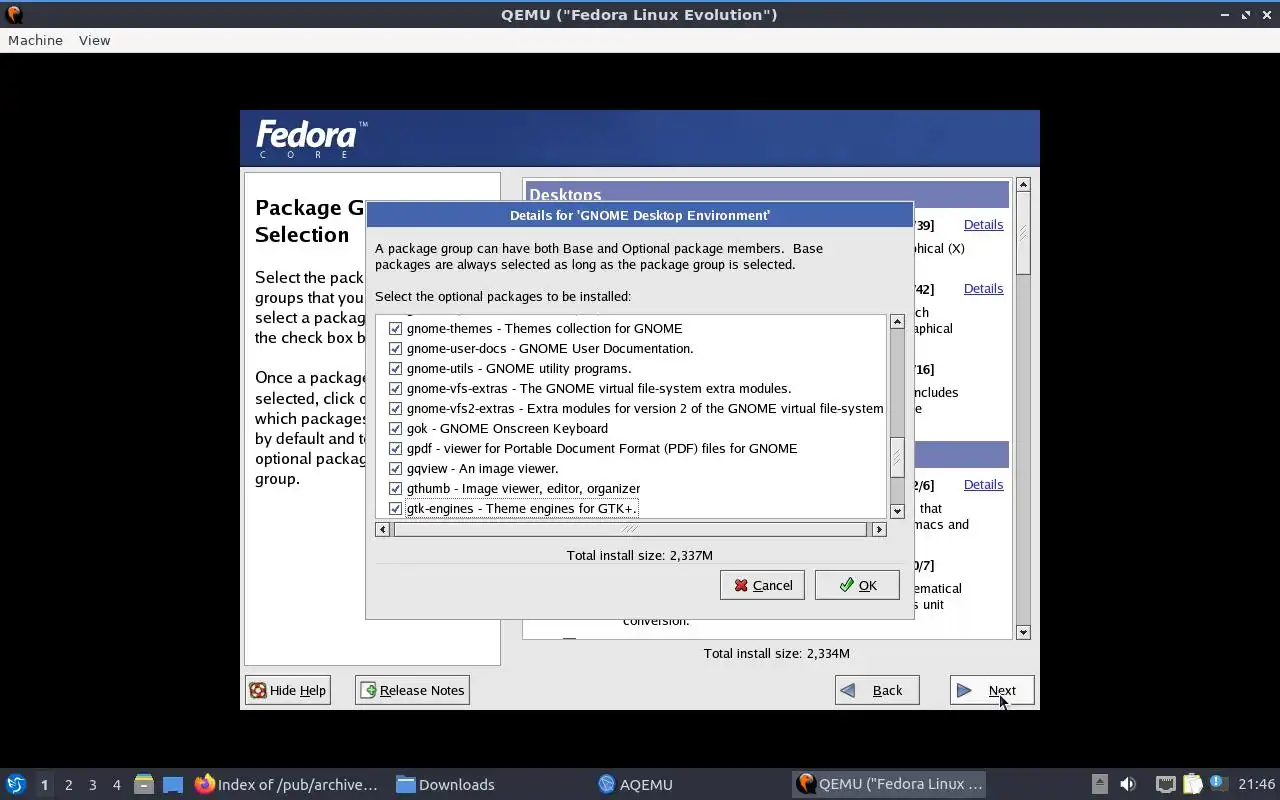Open the Lubuntu start menu icon

(x=15, y=784)
